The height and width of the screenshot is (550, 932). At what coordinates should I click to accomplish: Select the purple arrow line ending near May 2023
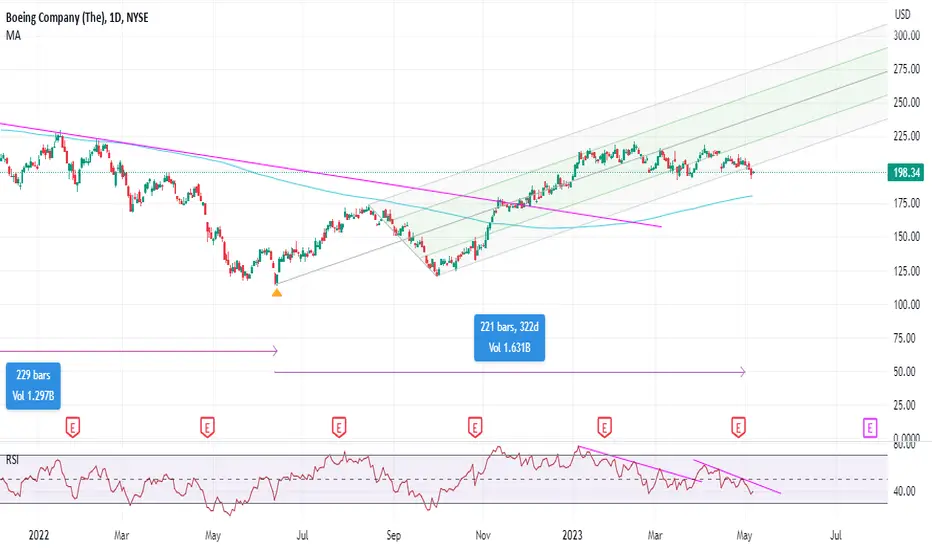509,372
